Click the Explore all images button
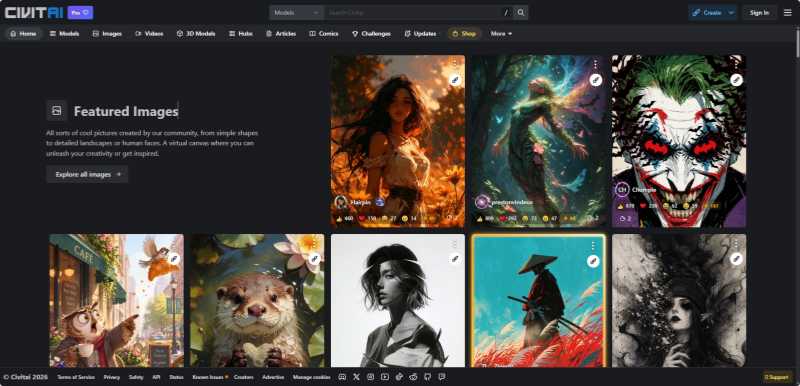 pos(87,174)
